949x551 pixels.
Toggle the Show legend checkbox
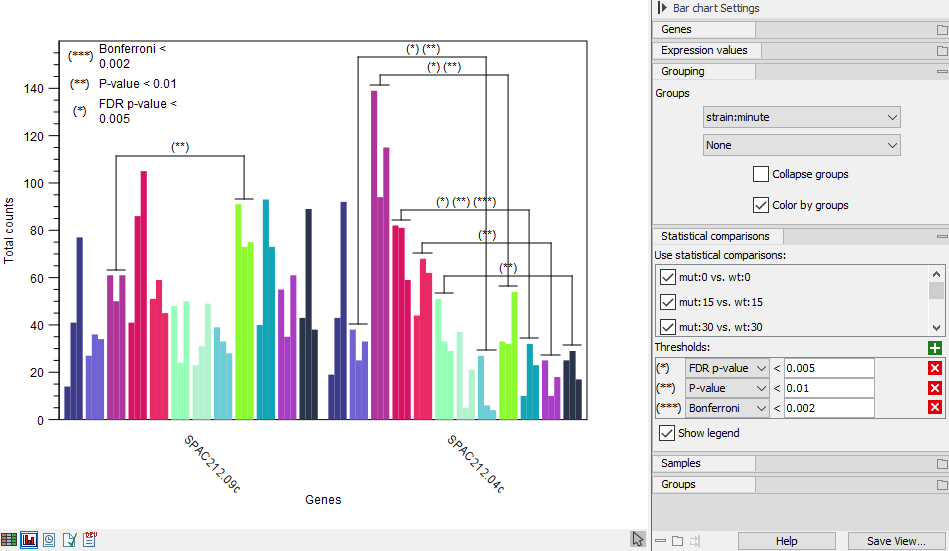point(668,434)
